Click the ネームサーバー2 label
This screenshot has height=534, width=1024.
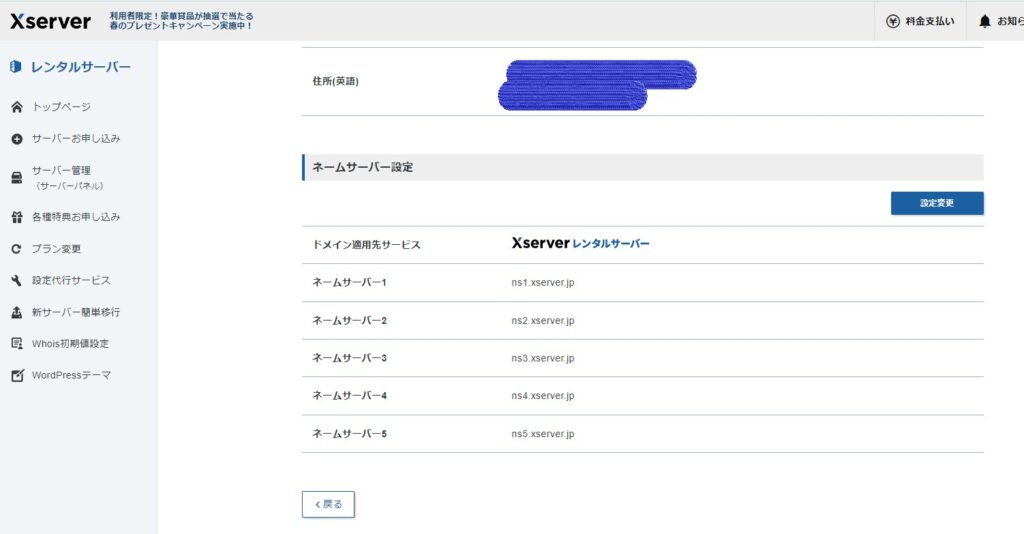click(349, 321)
